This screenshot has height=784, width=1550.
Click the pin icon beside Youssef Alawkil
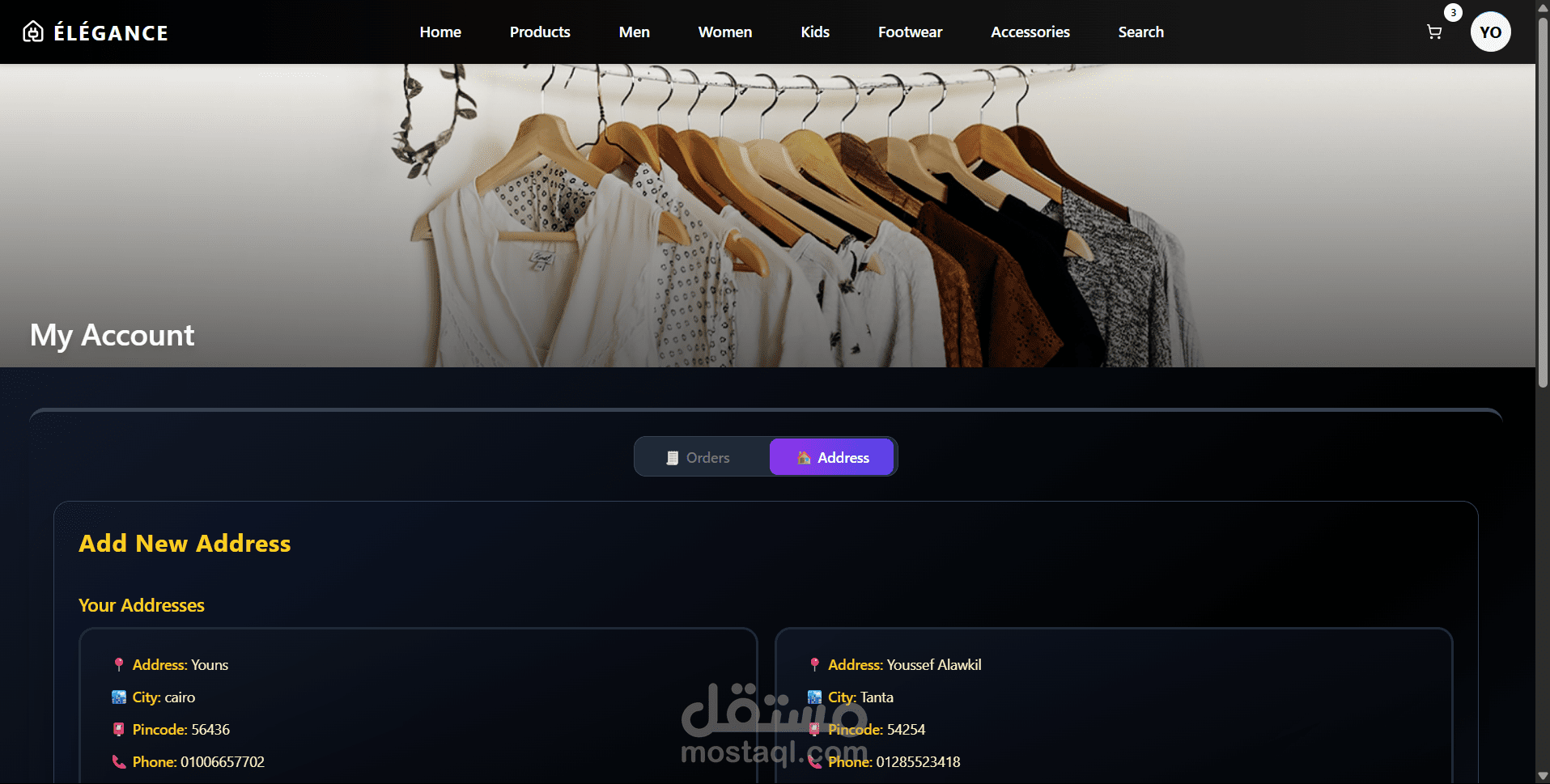pos(814,665)
